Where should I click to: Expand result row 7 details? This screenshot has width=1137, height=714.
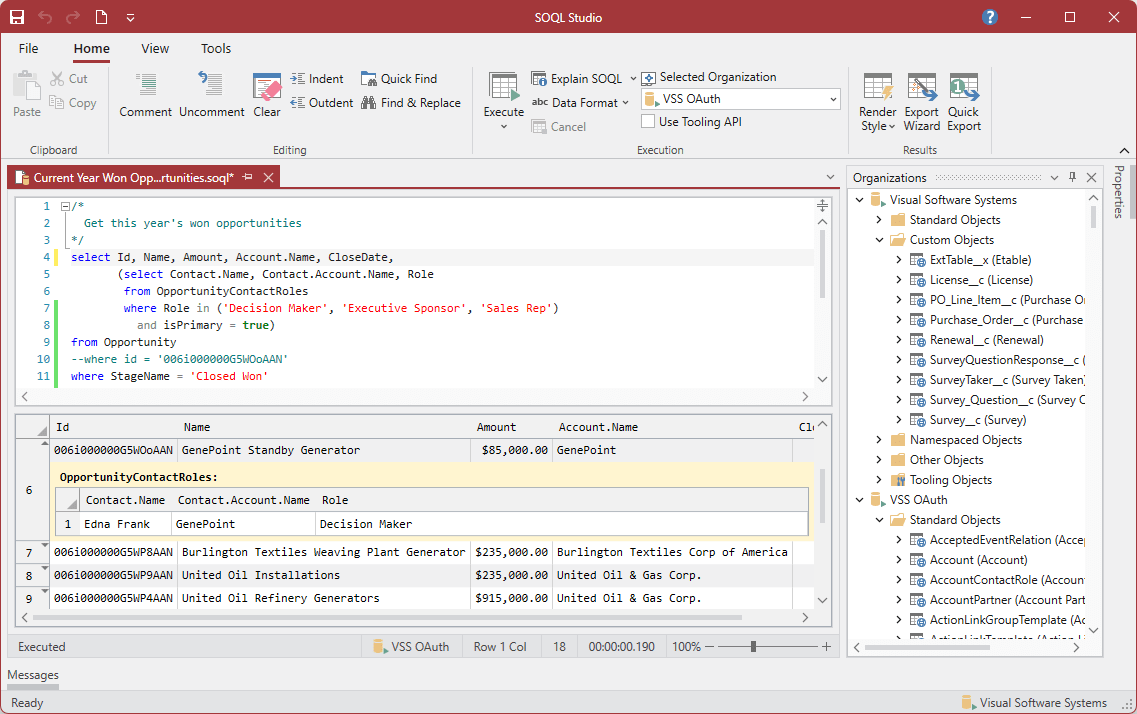click(x=44, y=545)
